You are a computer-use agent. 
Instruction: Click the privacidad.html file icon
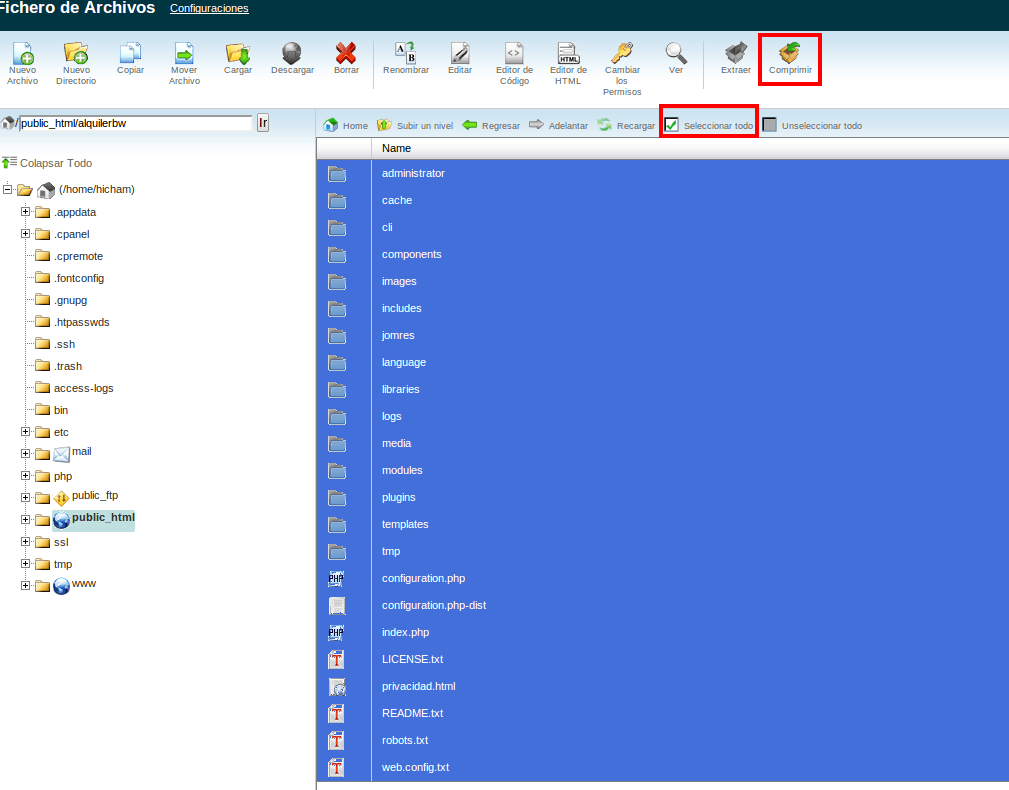click(337, 686)
